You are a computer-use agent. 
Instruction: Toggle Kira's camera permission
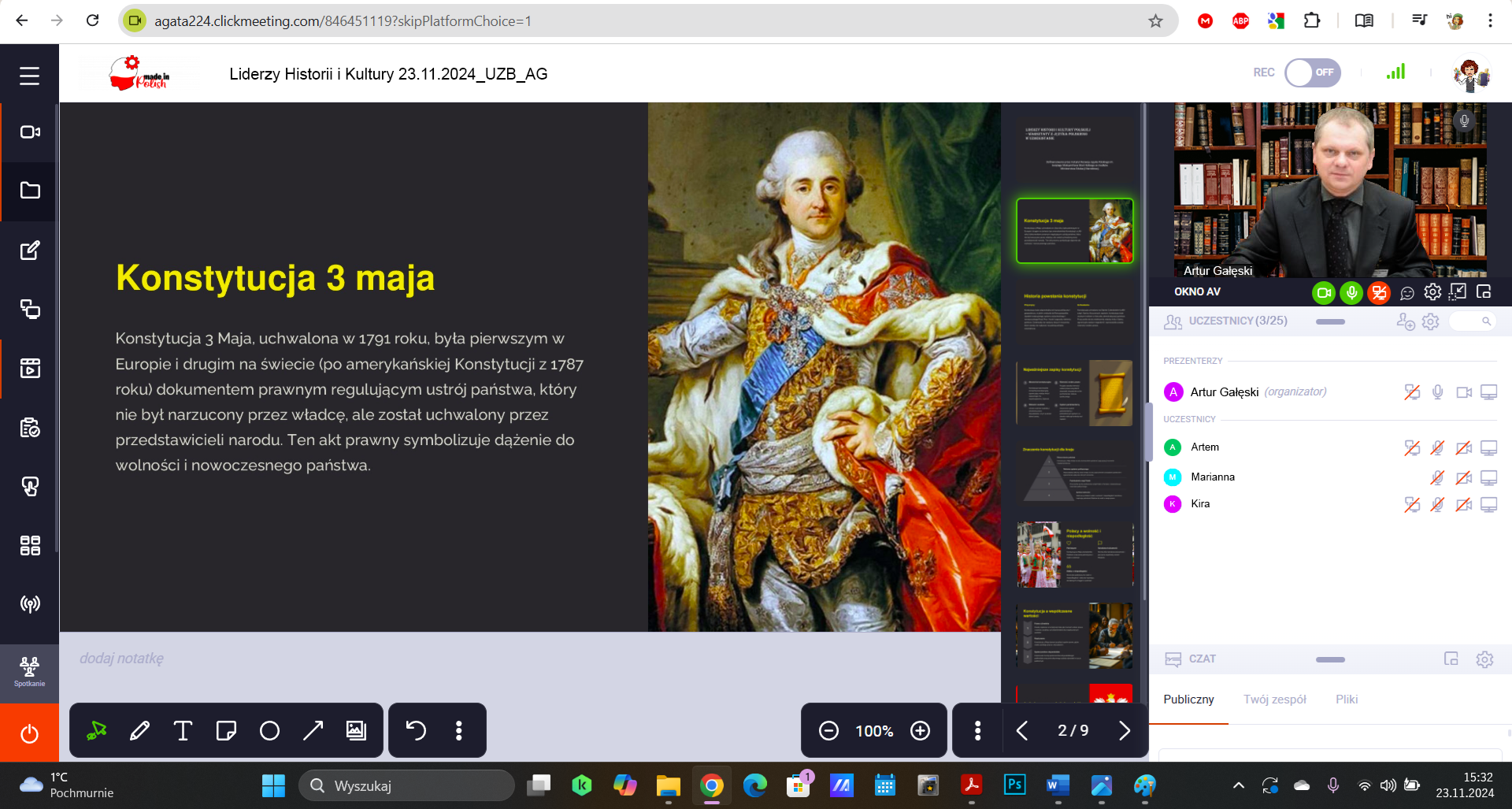[x=1464, y=504]
